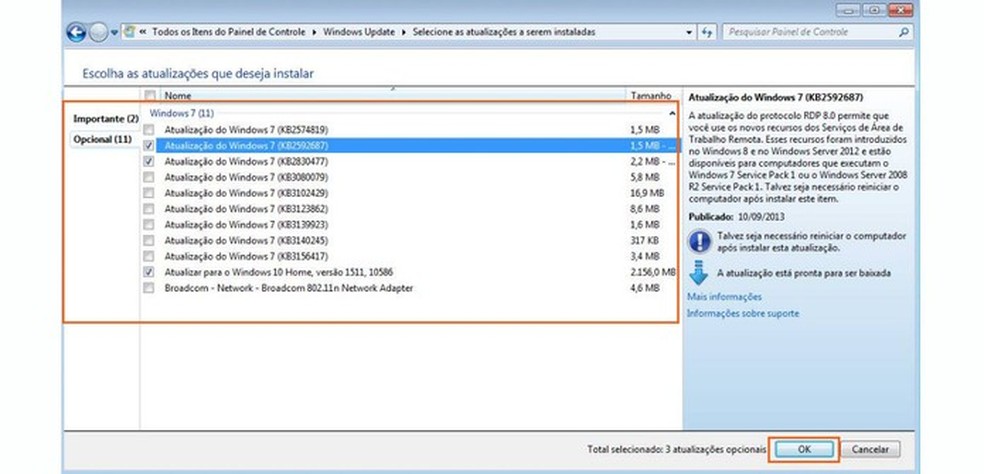Click 'Todos os Itens do Painel de Controle' breadcrumb
The width and height of the screenshot is (984, 474).
point(229,32)
